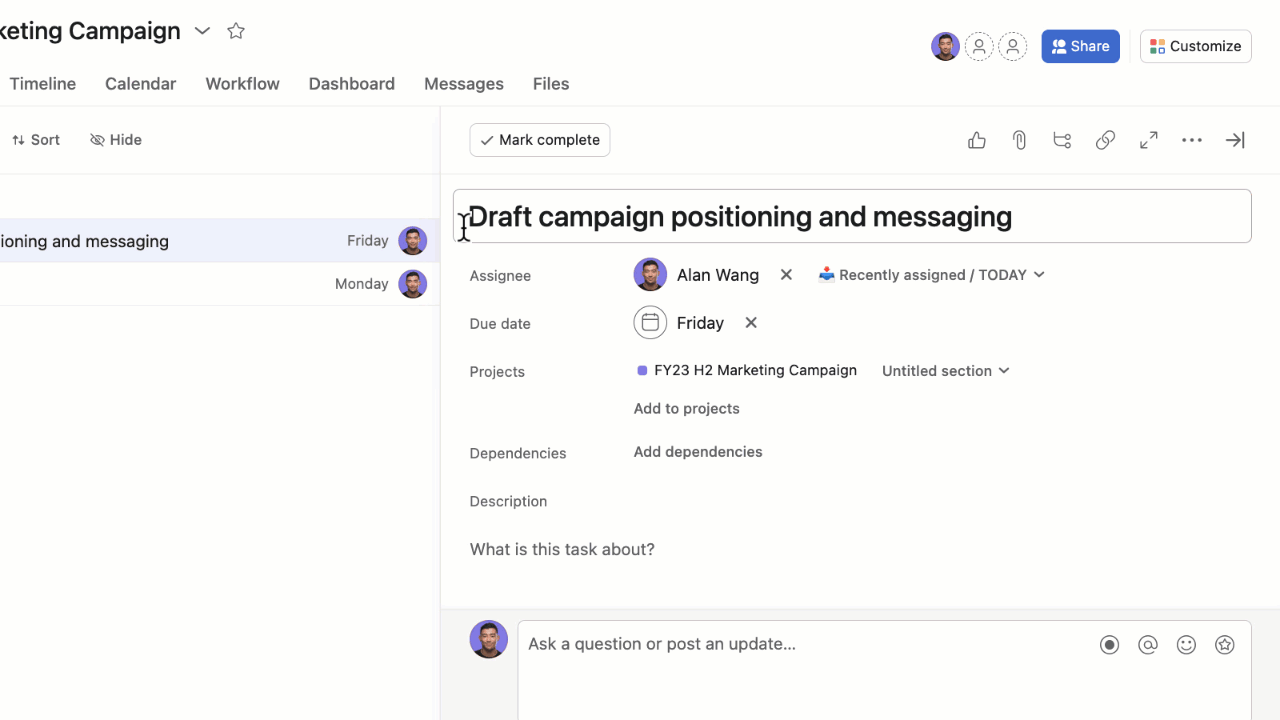
Task: Mark the task complete
Action: 539,140
